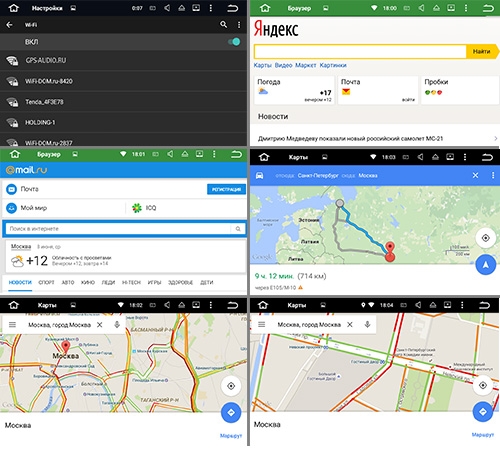Click magnifier icon in mail.ru search field
The height and width of the screenshot is (451, 500).
(238, 229)
